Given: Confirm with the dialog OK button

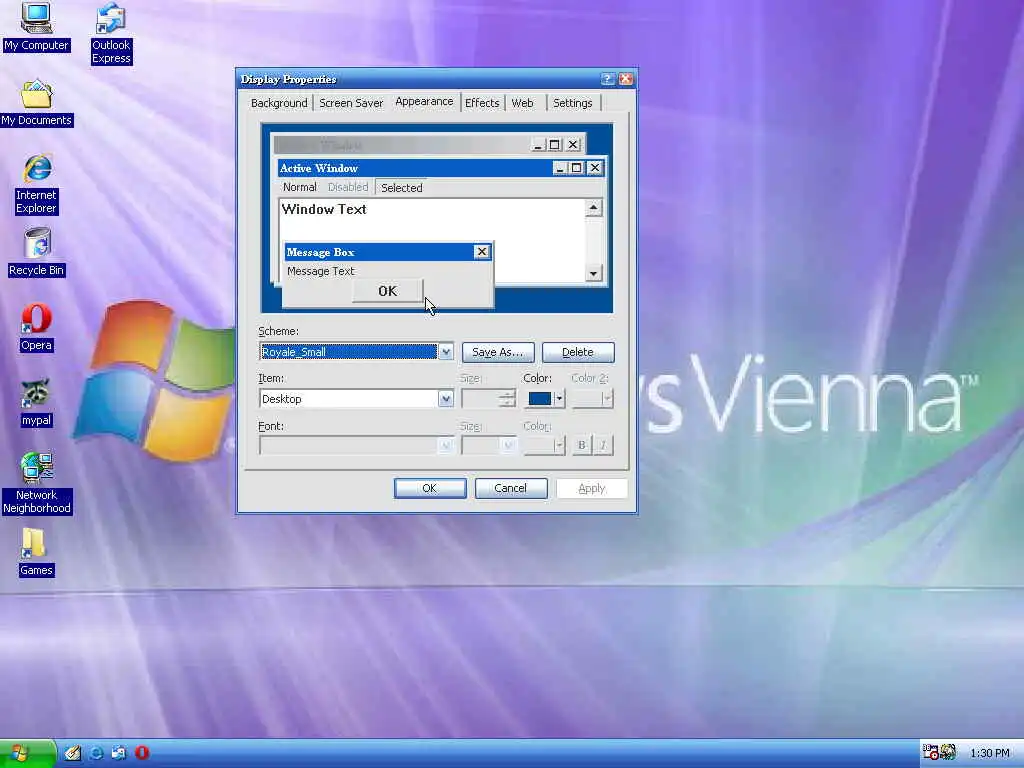Looking at the screenshot, I should pyautogui.click(x=430, y=488).
